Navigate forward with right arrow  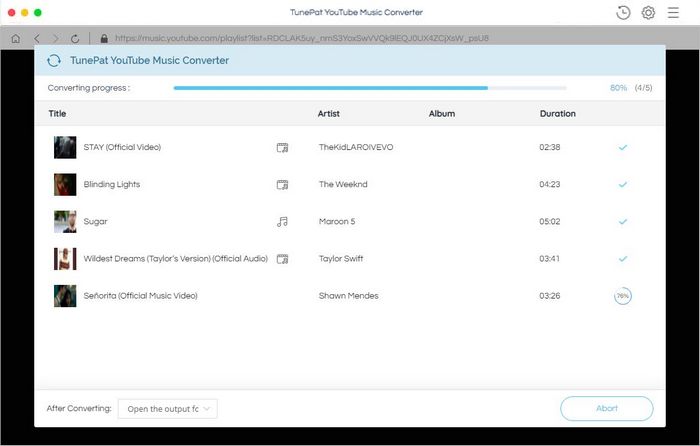coord(56,38)
